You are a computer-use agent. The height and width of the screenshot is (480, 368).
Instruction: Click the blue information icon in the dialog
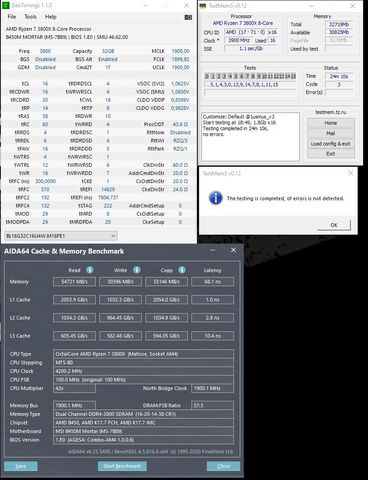coord(216,198)
